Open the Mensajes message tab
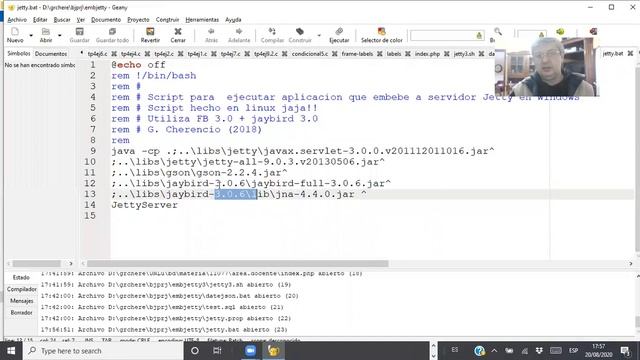Image resolution: width=640 pixels, height=360 pixels. pos(21,301)
